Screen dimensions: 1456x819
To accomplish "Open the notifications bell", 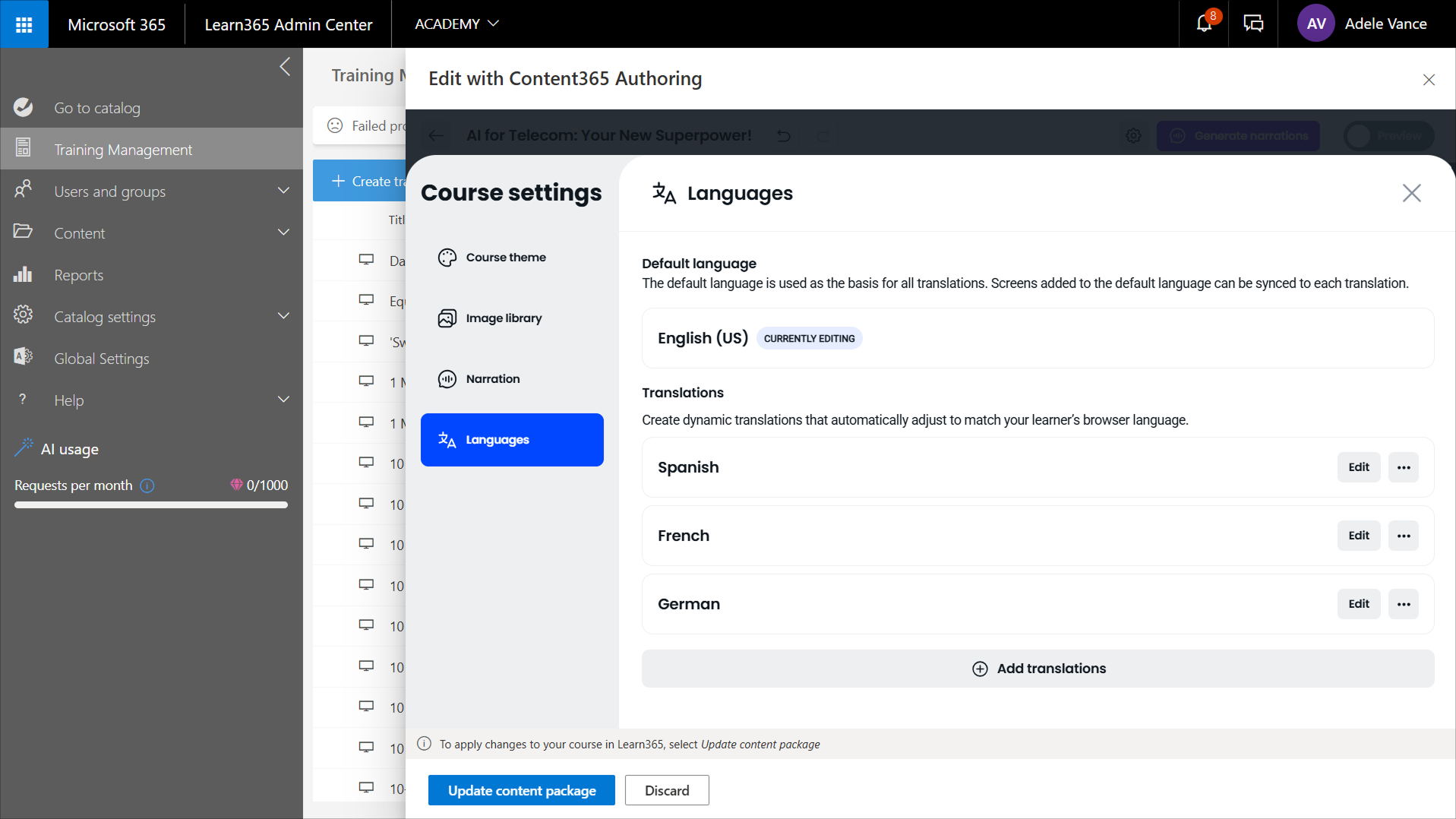I will click(x=1204, y=24).
